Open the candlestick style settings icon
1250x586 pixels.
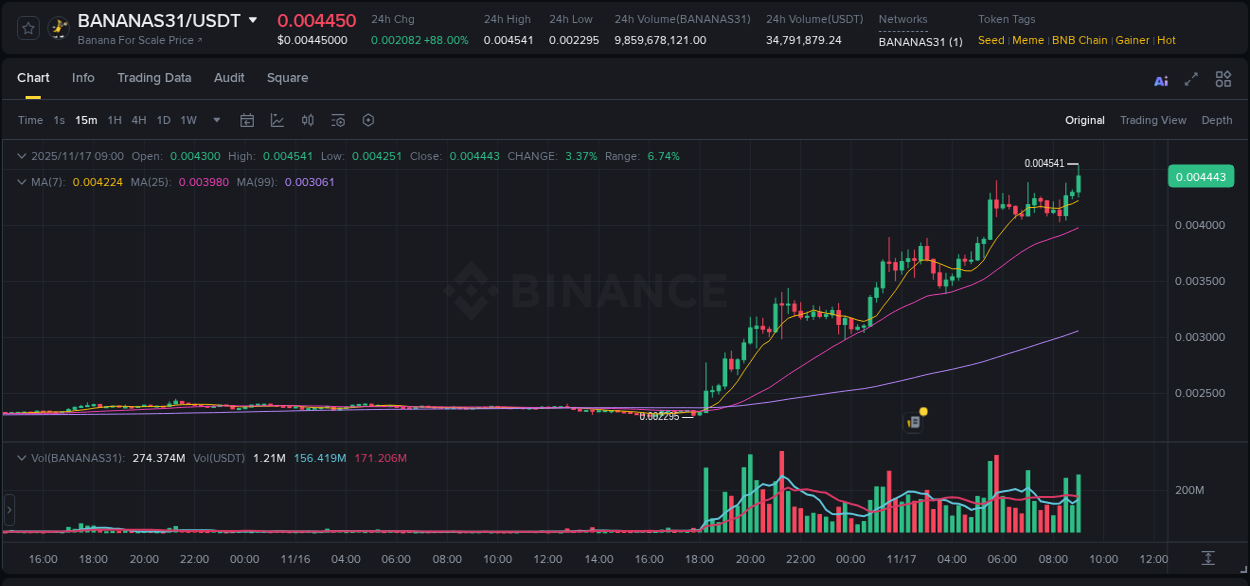pos(307,120)
